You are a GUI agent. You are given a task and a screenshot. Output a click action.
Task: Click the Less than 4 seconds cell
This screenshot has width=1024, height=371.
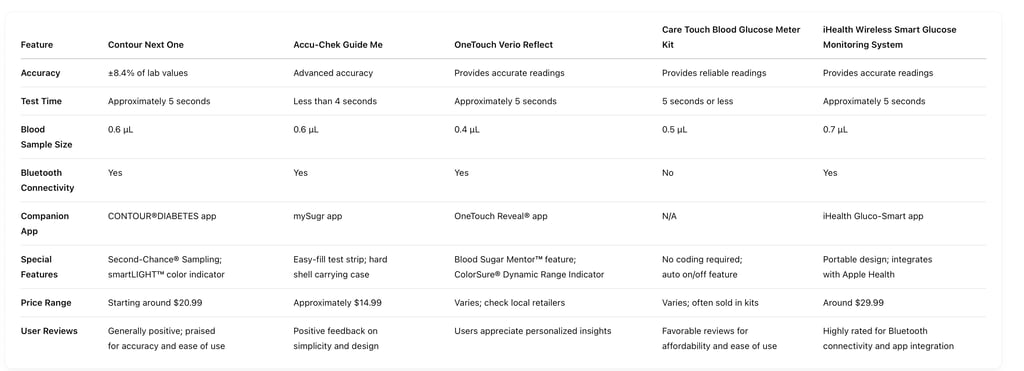335,101
